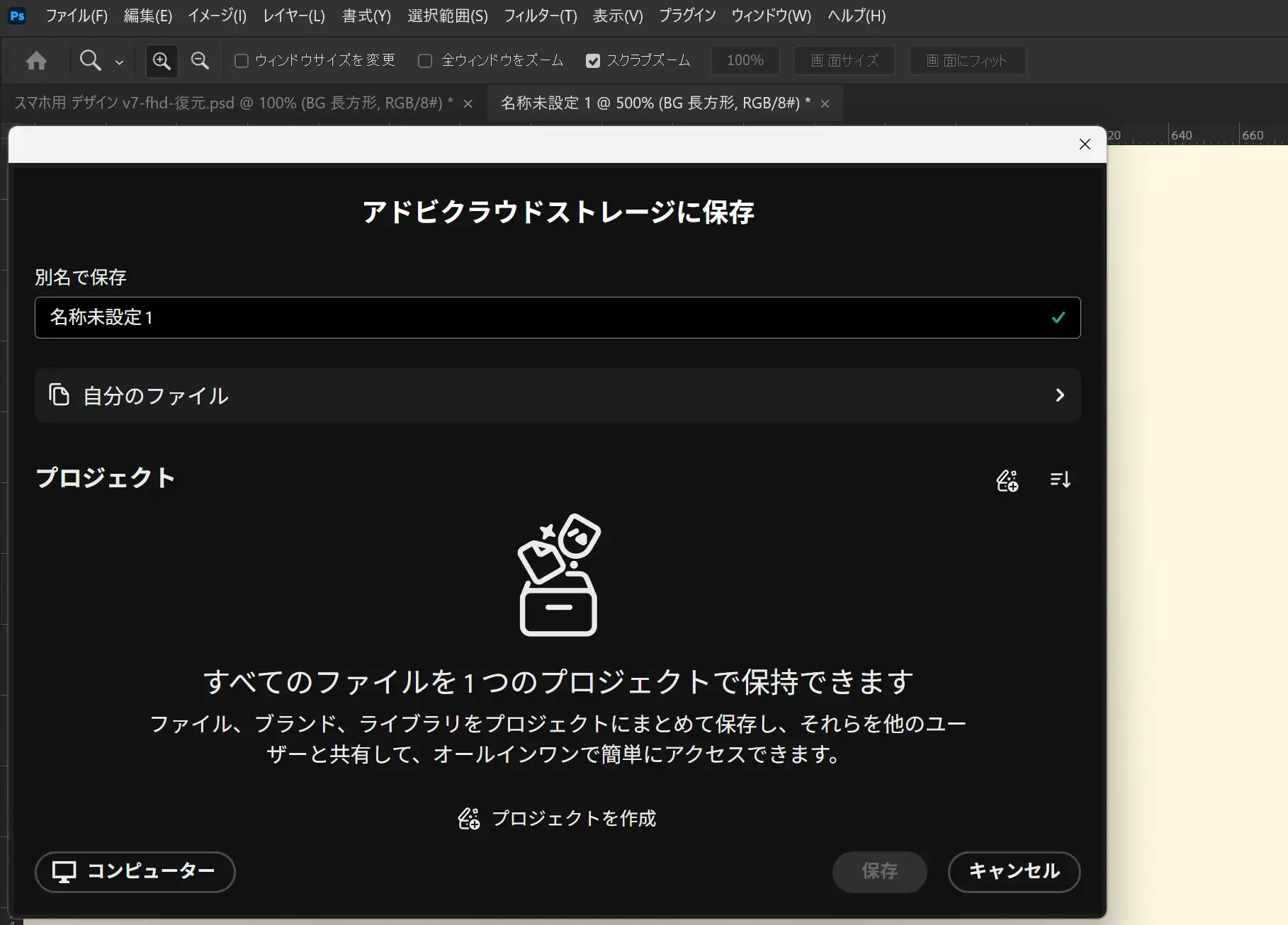This screenshot has width=1288, height=925.
Task: Click the zoom-in icon
Action: pyautogui.click(x=161, y=60)
